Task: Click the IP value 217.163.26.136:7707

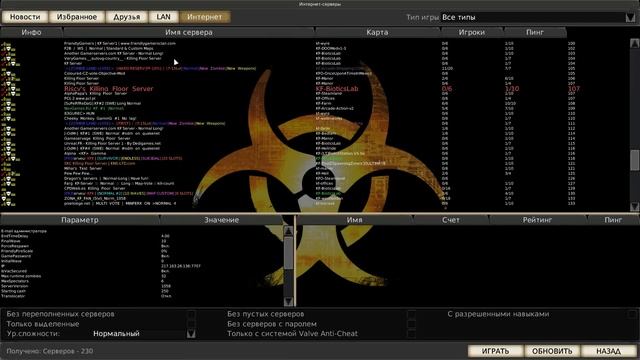Action: 181,266
